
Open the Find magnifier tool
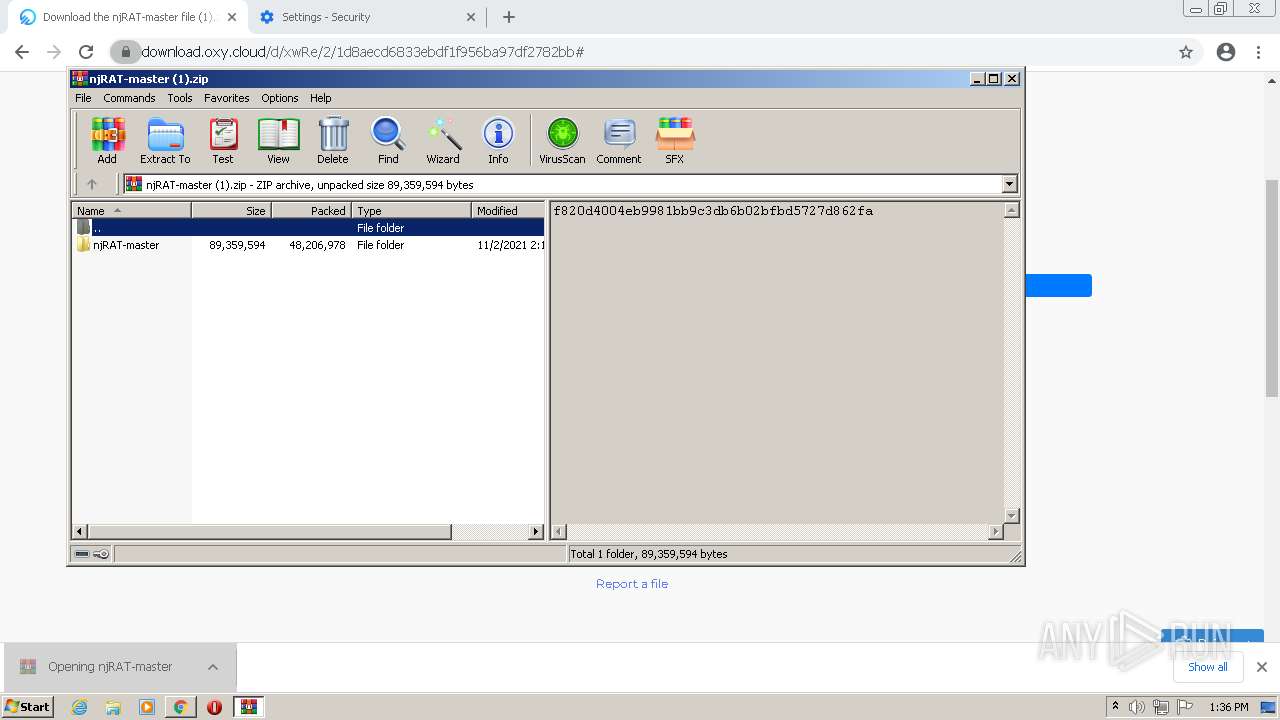tap(388, 140)
